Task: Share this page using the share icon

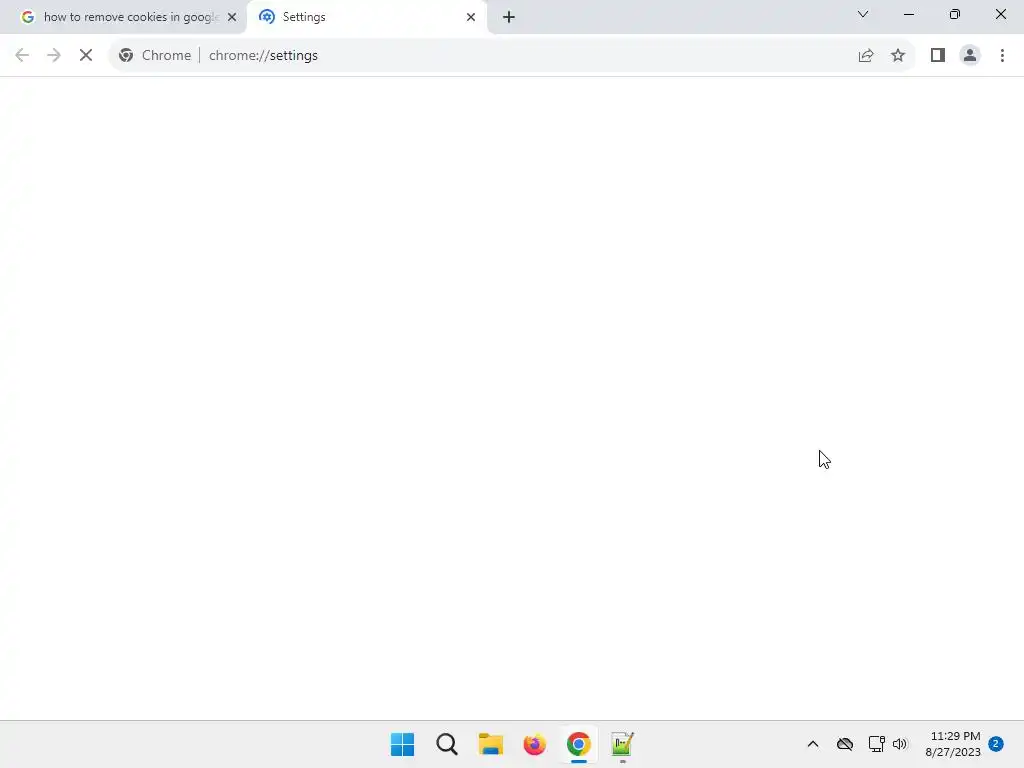Action: (x=866, y=56)
